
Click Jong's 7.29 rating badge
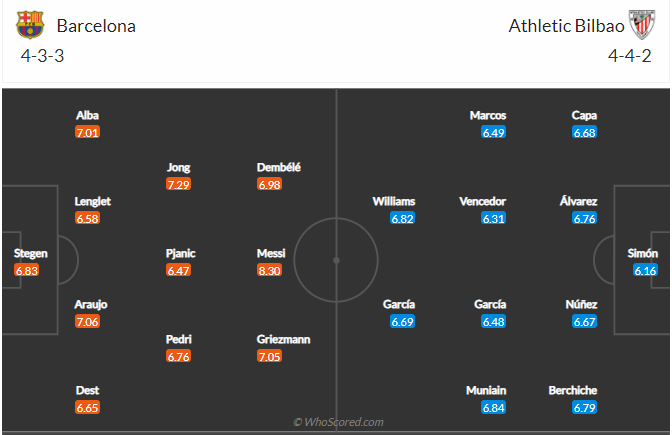(x=179, y=184)
